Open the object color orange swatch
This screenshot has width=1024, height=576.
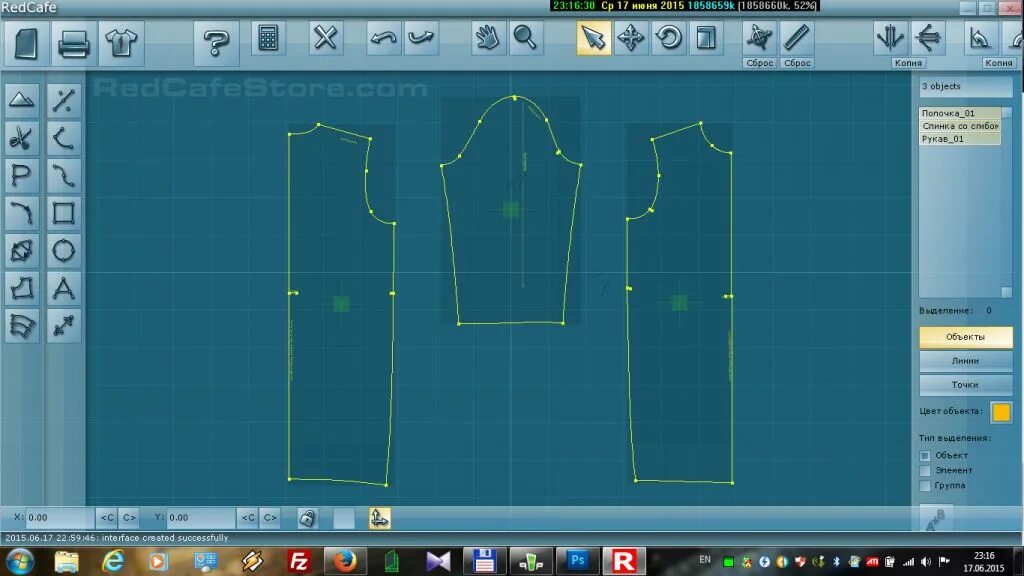point(1001,412)
